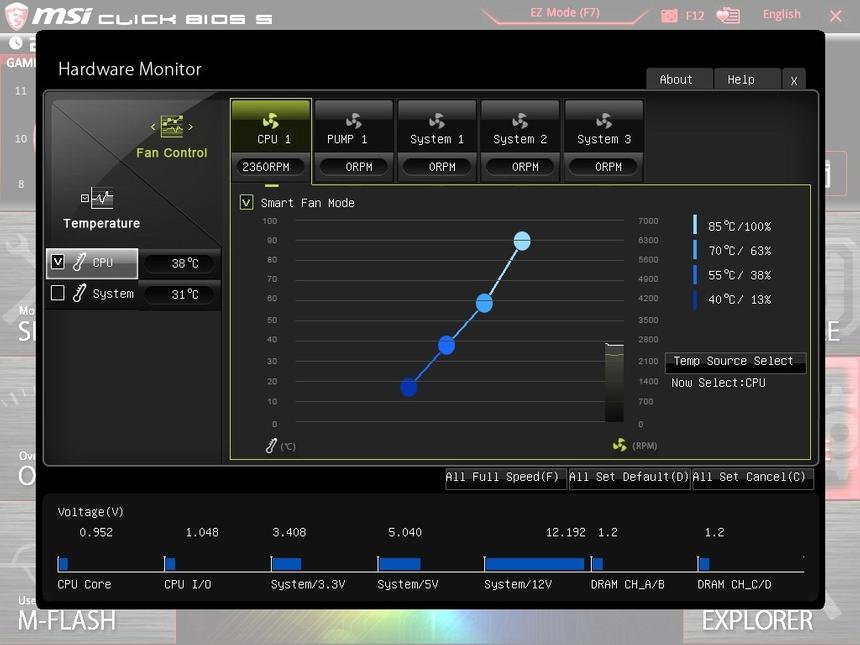860x645 pixels.
Task: Click the Fan Control icon
Action: 172,126
